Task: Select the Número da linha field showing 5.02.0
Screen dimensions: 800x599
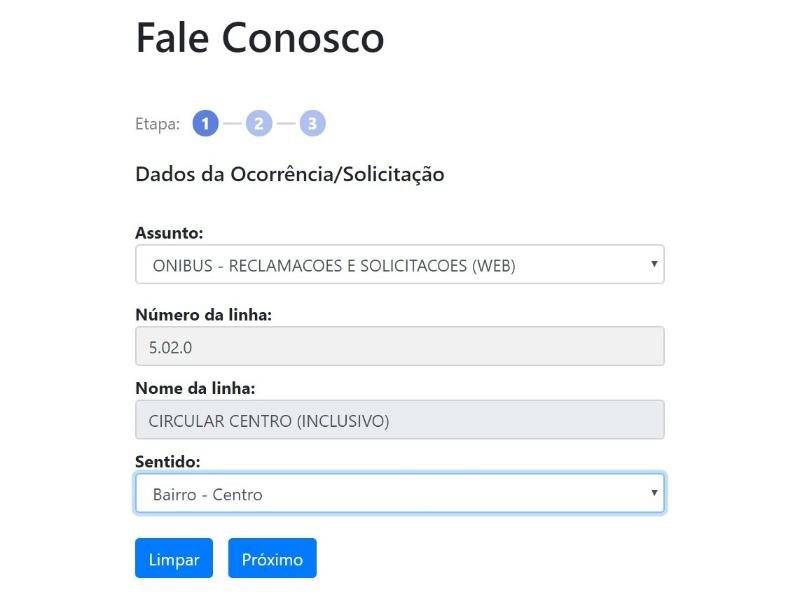Action: [x=400, y=345]
